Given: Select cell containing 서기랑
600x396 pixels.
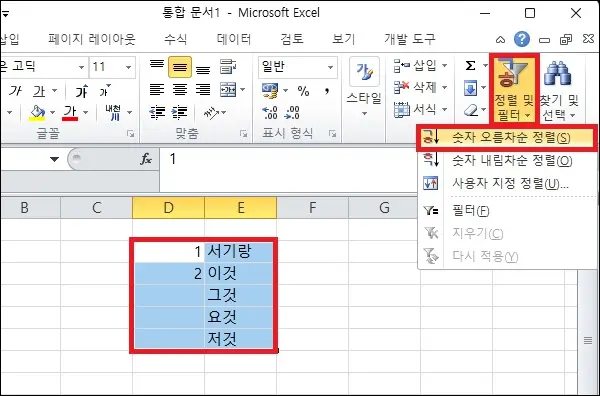Looking at the screenshot, I should (x=240, y=251).
